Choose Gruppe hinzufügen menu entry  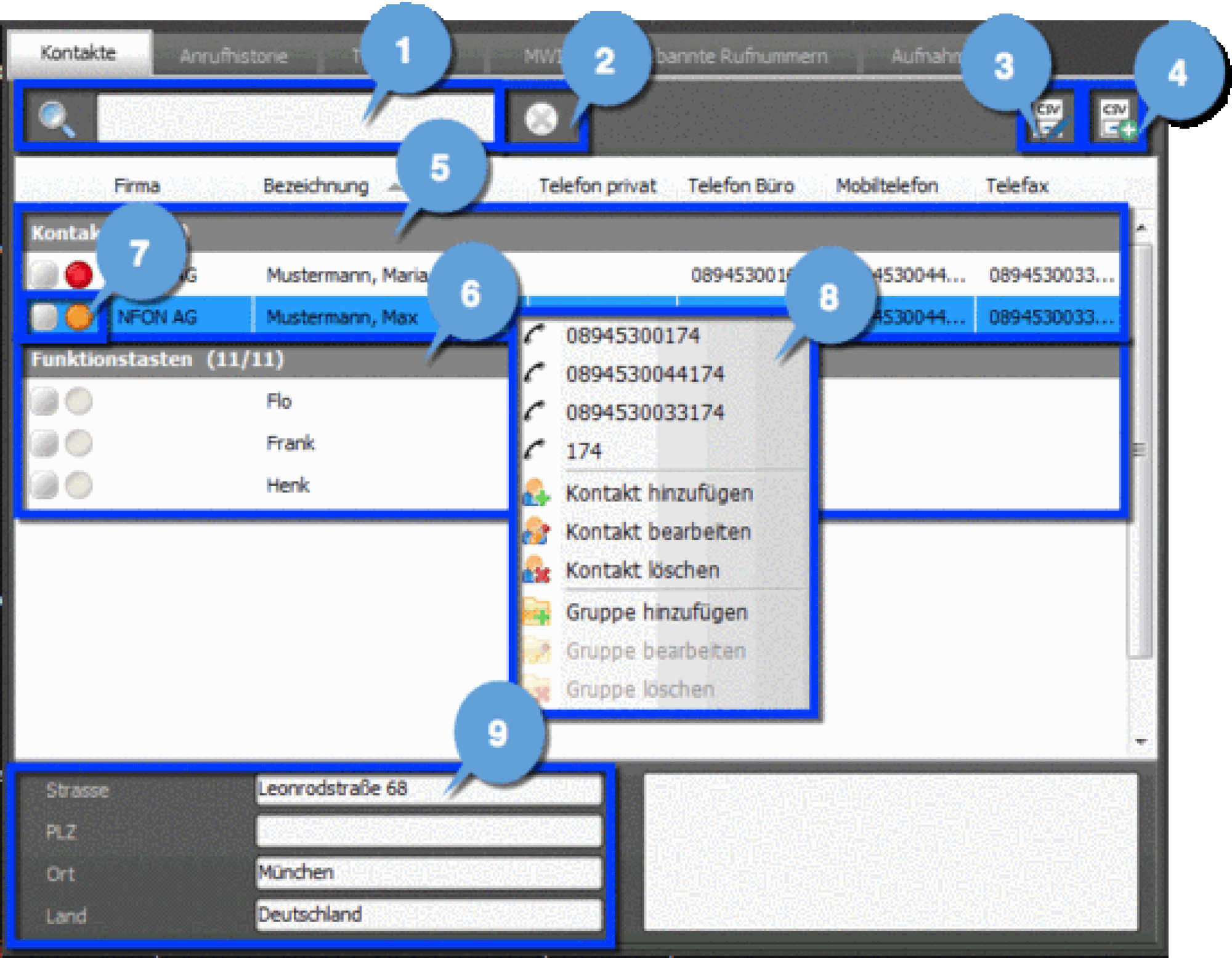click(656, 613)
